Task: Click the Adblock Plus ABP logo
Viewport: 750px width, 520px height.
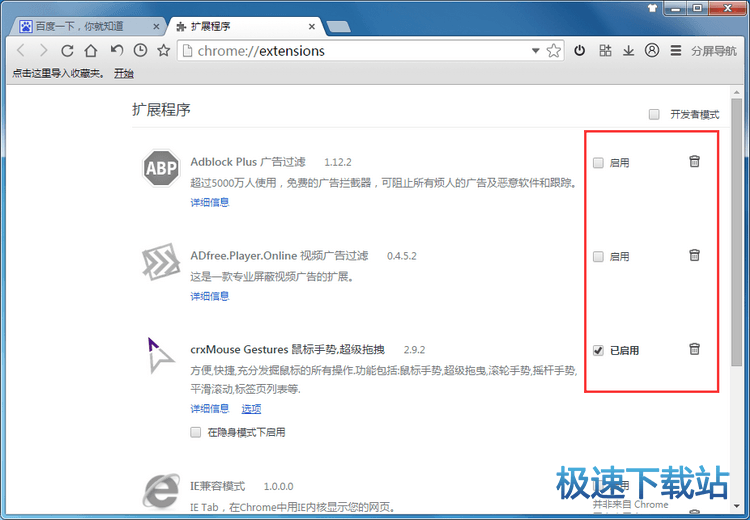Action: click(162, 168)
